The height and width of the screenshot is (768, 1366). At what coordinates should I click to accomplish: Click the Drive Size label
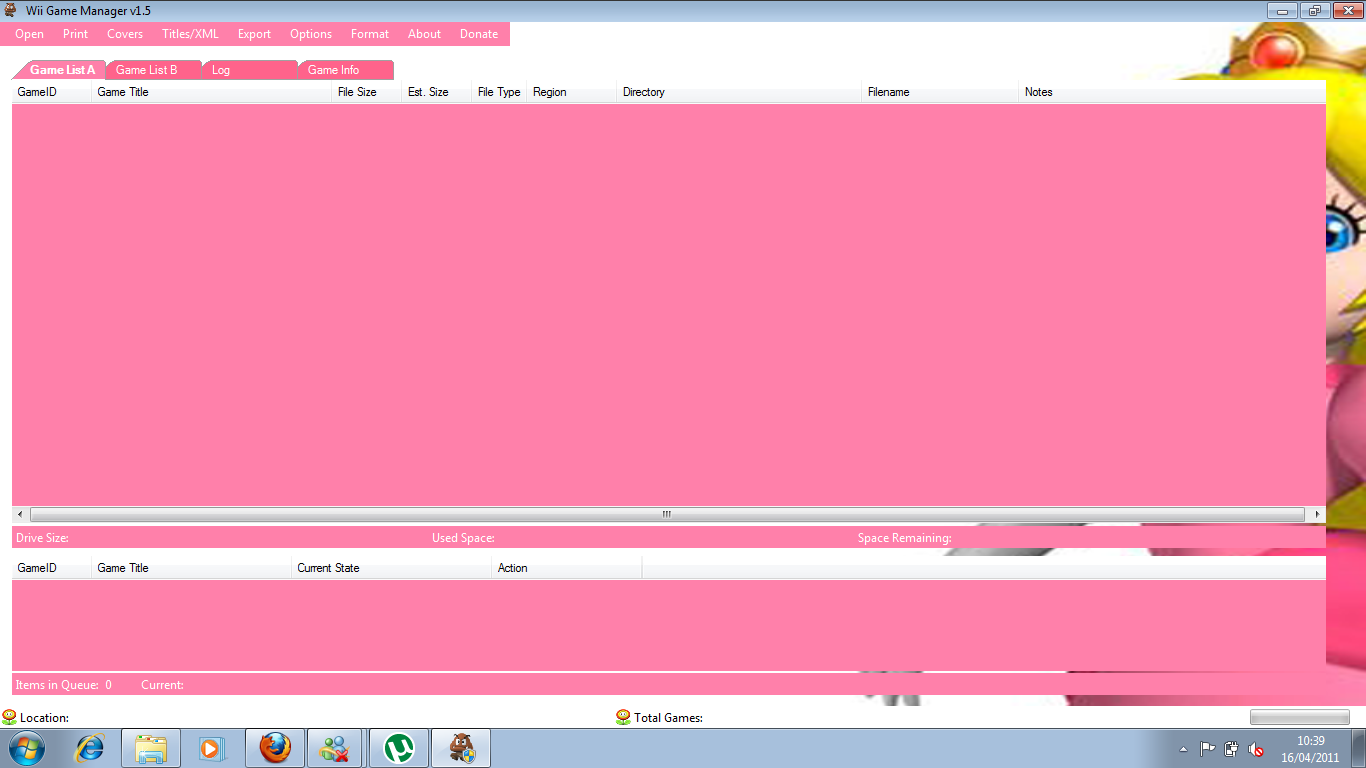[x=42, y=538]
